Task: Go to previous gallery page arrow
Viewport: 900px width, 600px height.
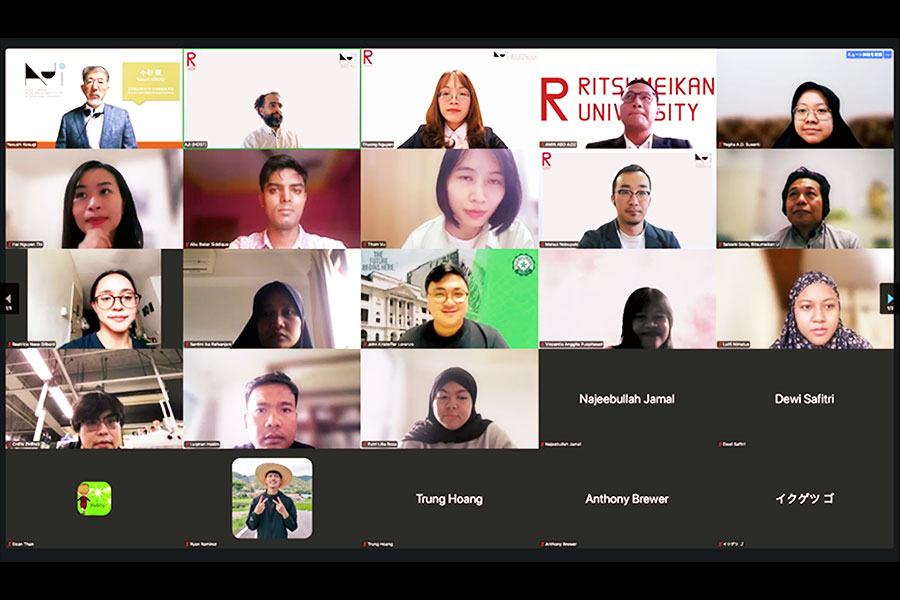Action: [x=9, y=298]
